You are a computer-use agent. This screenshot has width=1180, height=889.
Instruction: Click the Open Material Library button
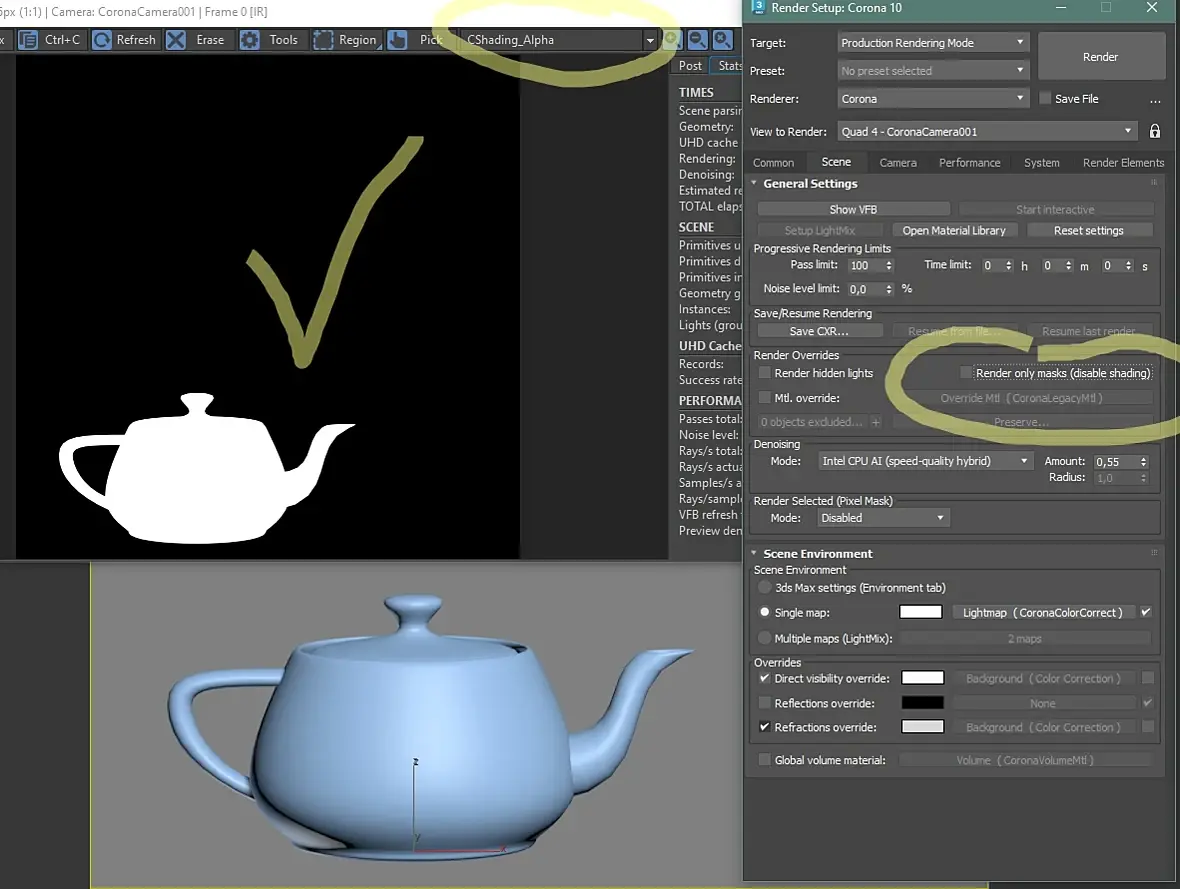point(954,230)
